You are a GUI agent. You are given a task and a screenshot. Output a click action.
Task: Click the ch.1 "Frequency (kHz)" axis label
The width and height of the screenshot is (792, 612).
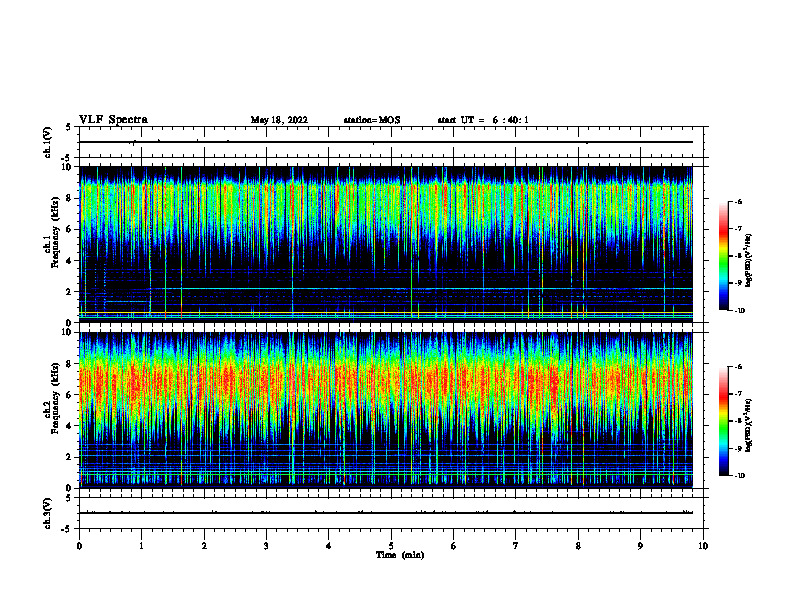point(54,233)
